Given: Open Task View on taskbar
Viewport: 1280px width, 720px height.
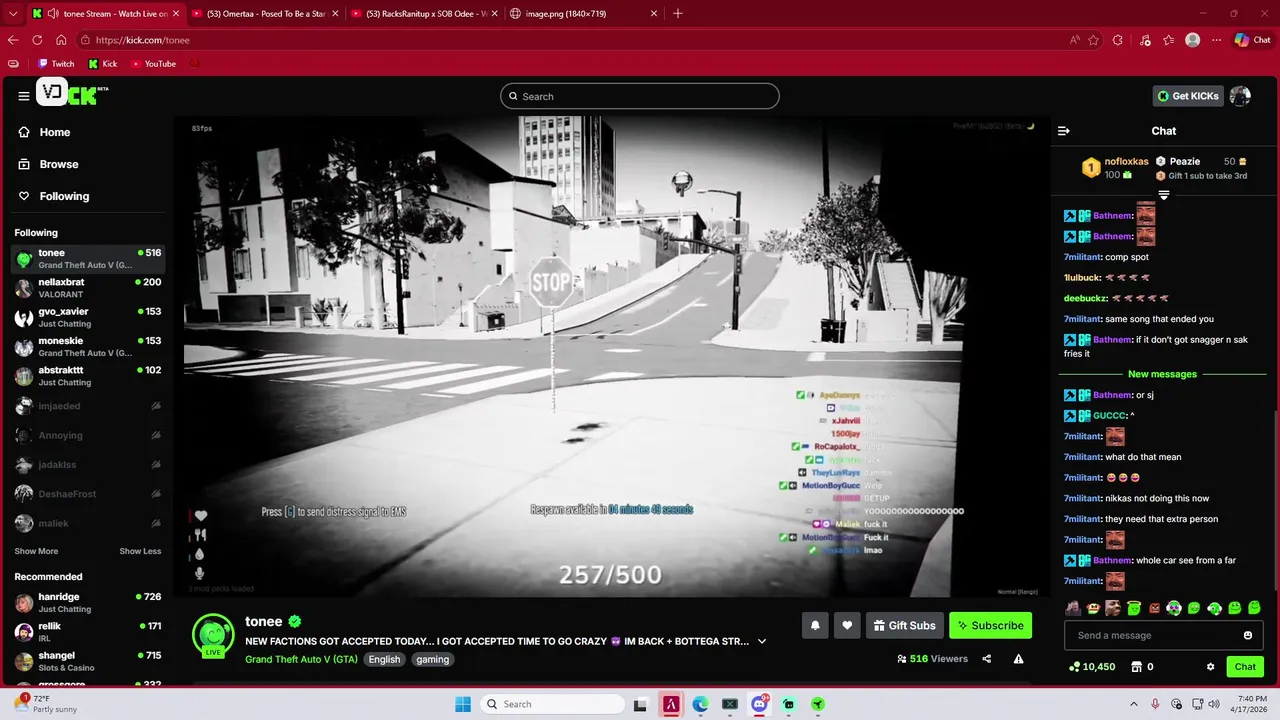Looking at the screenshot, I should [640, 704].
